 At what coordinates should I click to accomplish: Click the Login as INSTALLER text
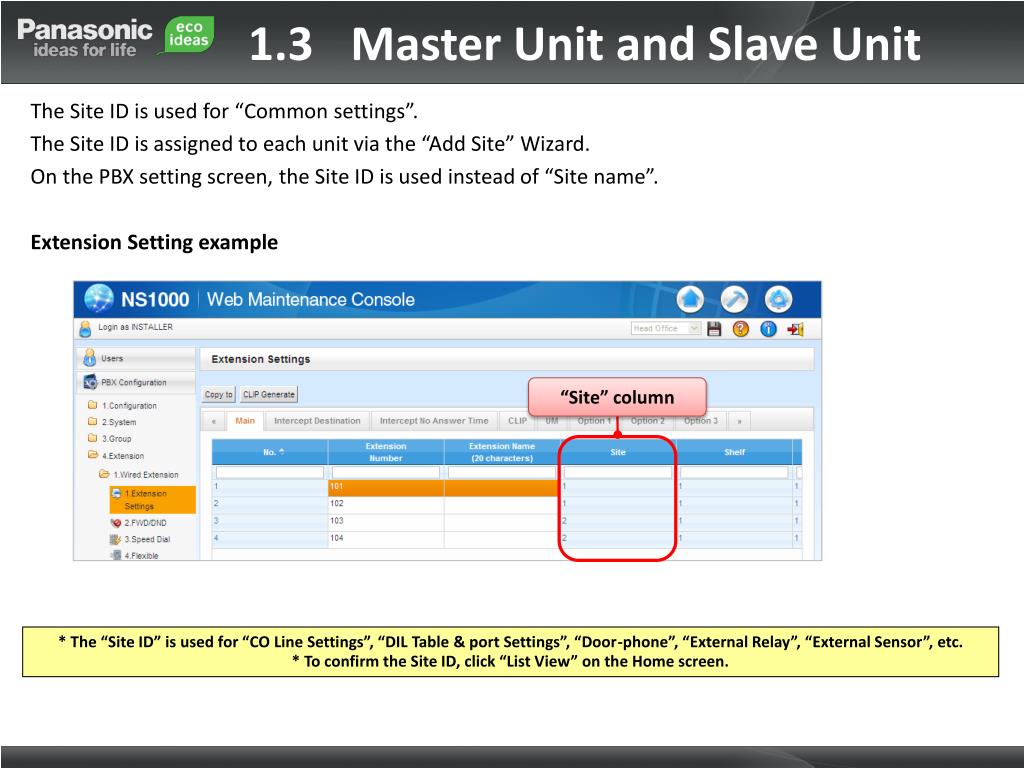tap(135, 327)
